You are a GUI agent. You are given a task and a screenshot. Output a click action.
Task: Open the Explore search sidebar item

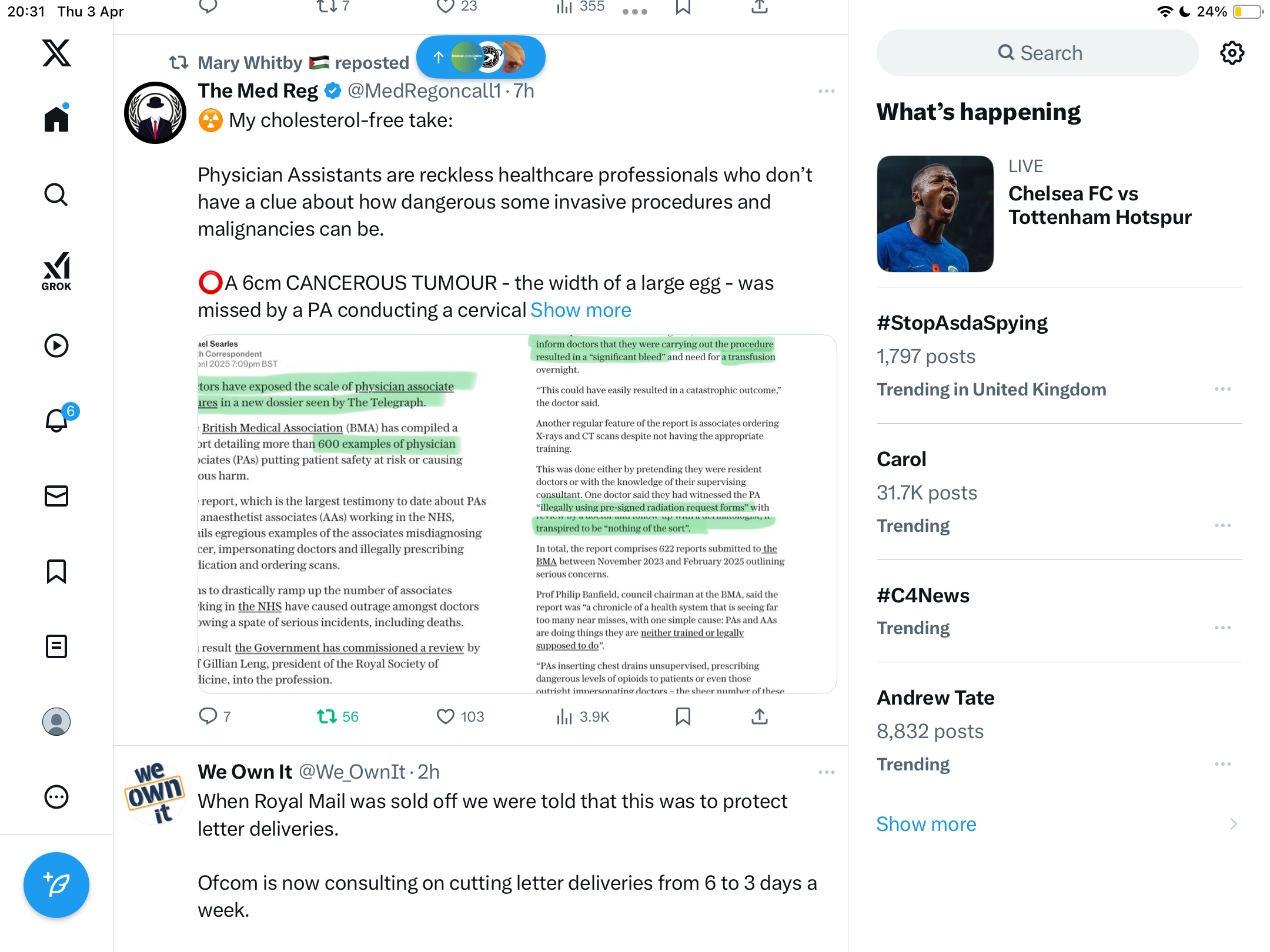(56, 195)
